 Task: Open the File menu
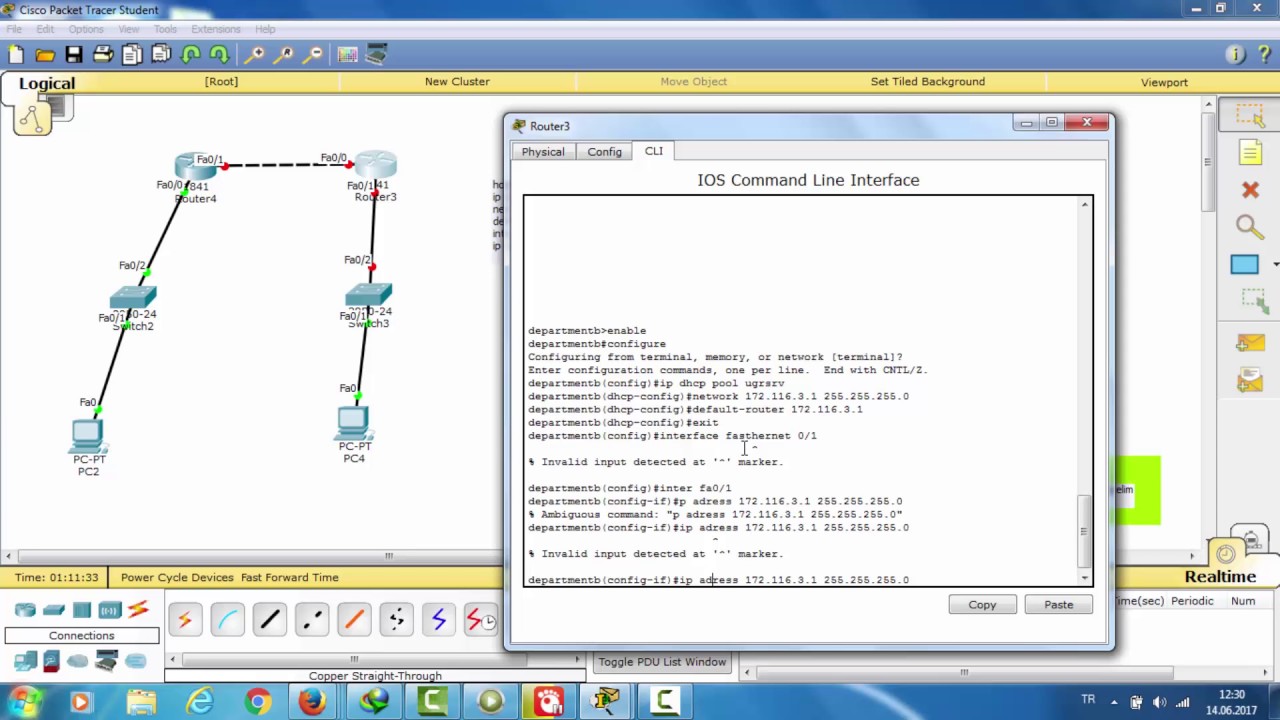(x=14, y=29)
